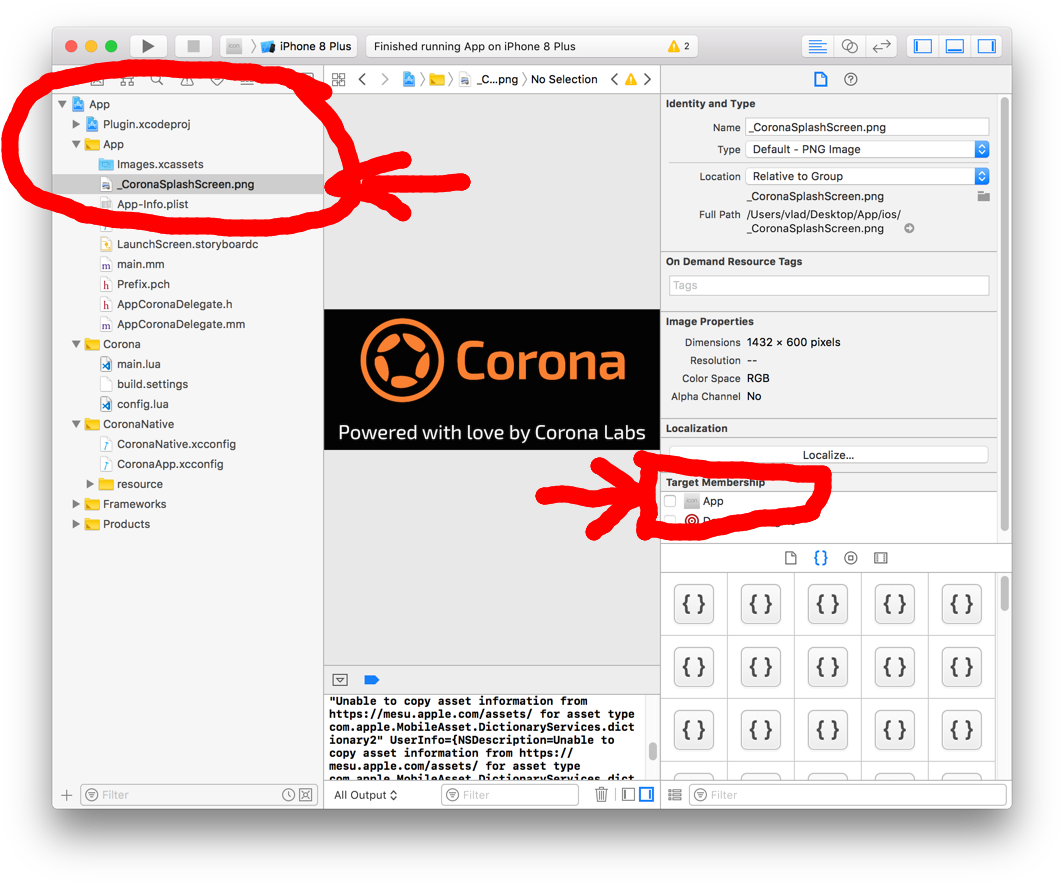The image size is (1060, 883).
Task: Enable the App checkbox under Target Membership
Action: click(670, 501)
